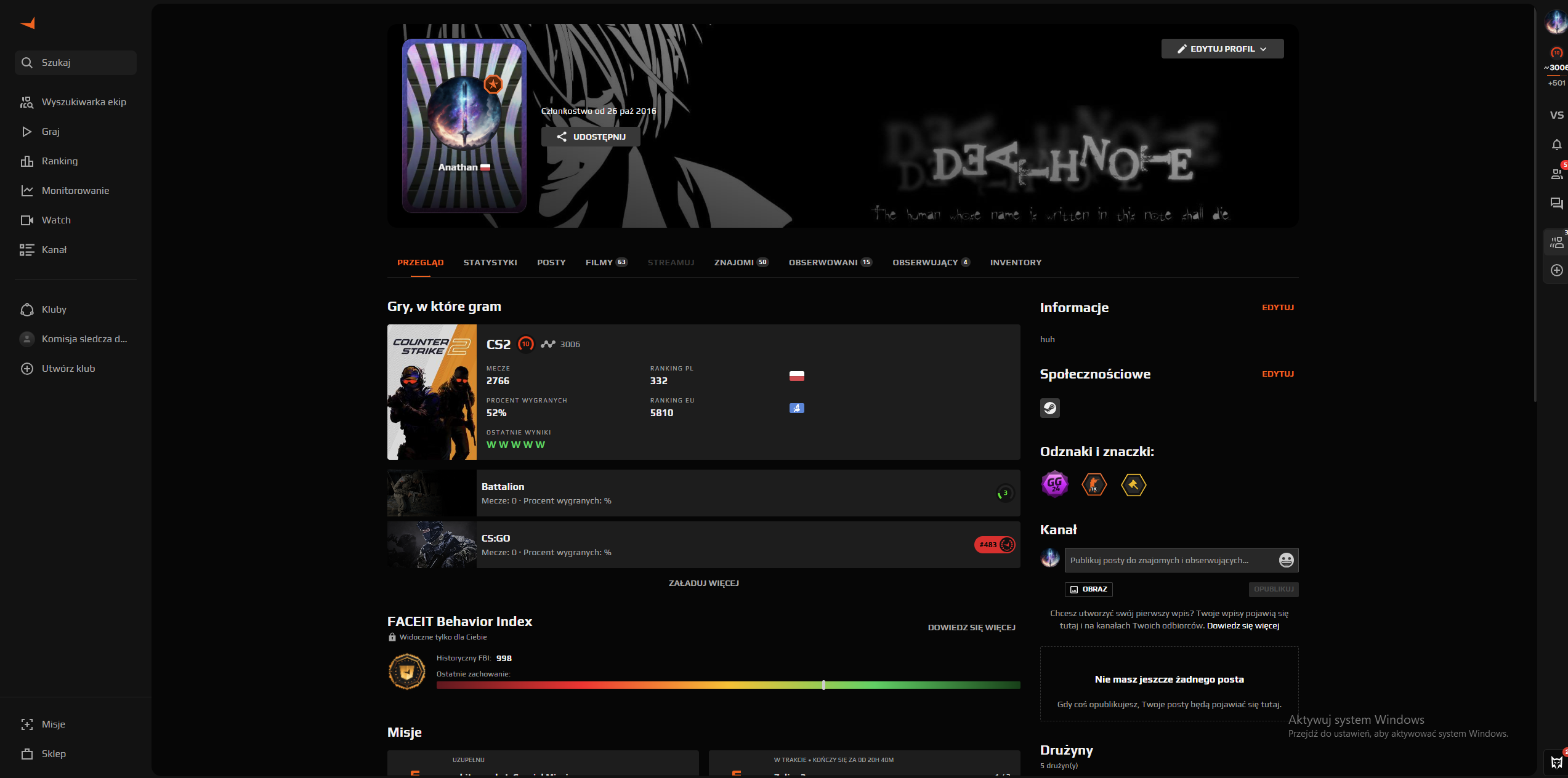Open the Sklep shop in sidebar
1568x778 pixels.
click(x=54, y=754)
